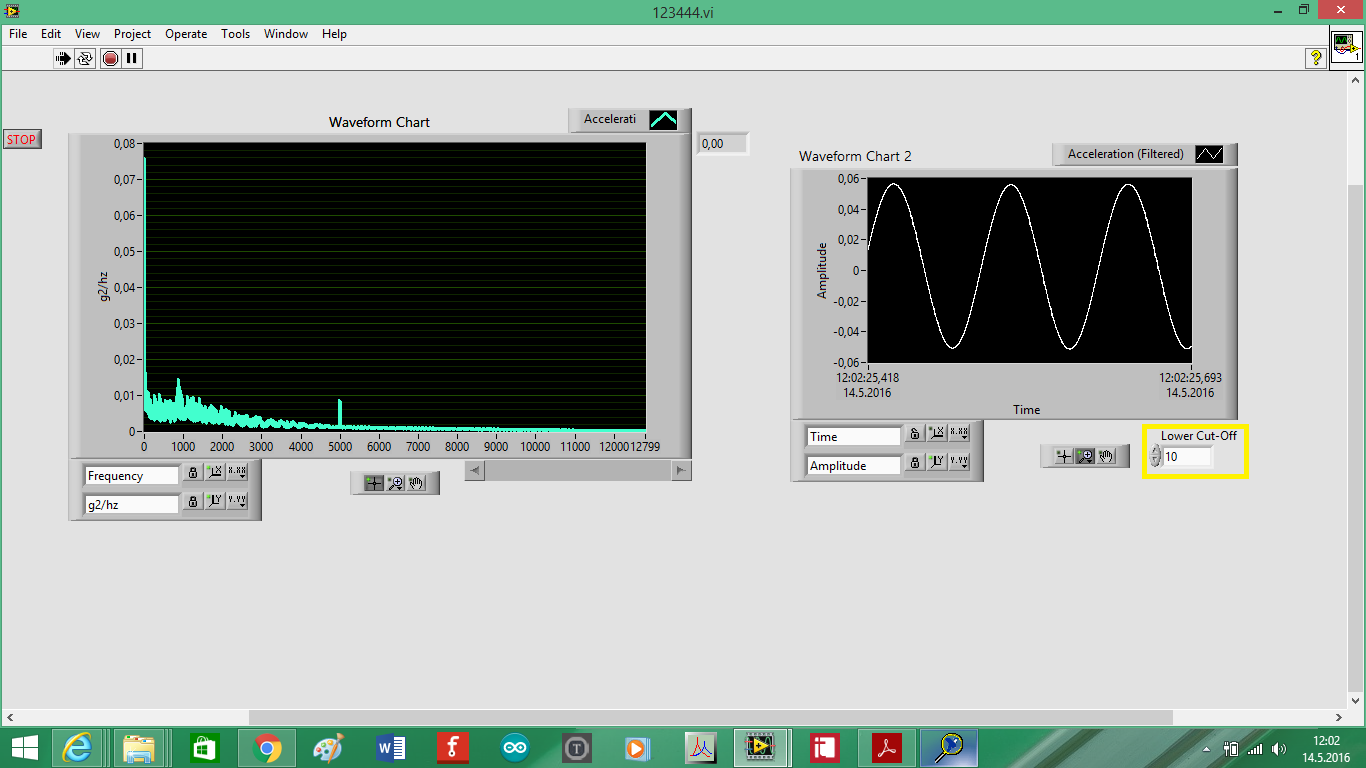
Task: Select the zoom tool under Waveform Chart
Action: coord(395,483)
